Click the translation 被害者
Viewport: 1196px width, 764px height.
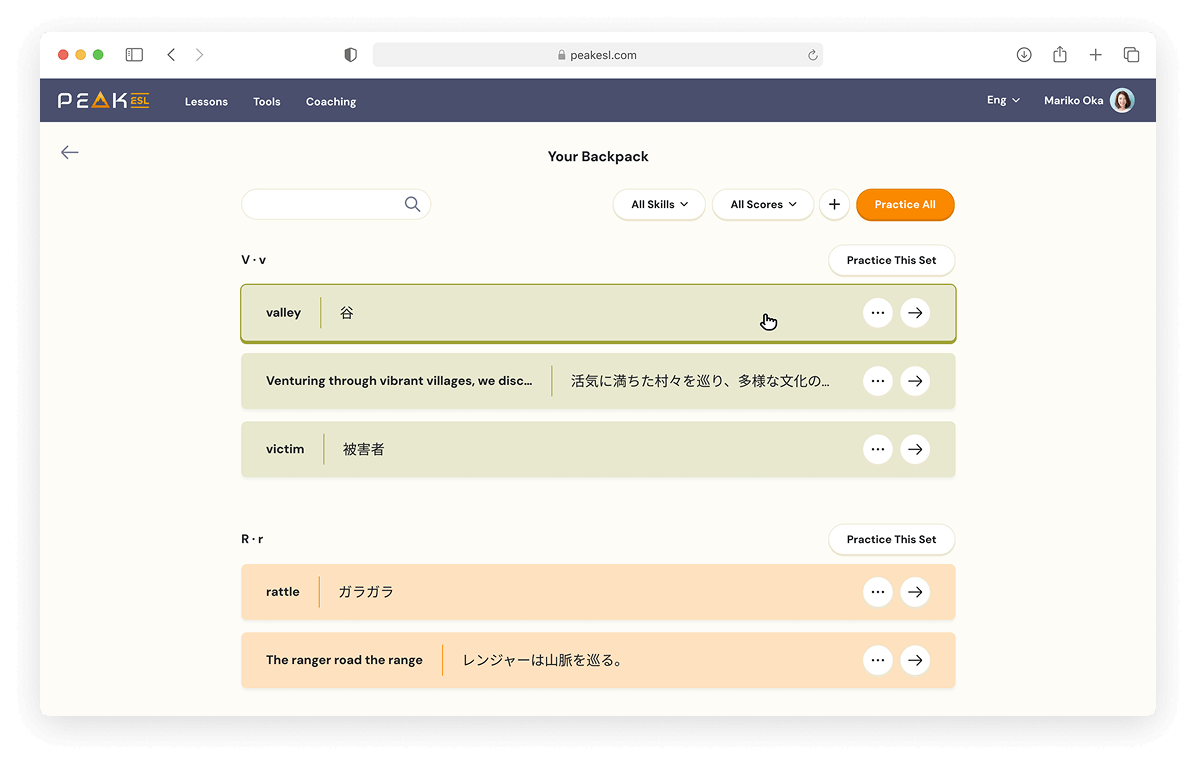pyautogui.click(x=364, y=449)
